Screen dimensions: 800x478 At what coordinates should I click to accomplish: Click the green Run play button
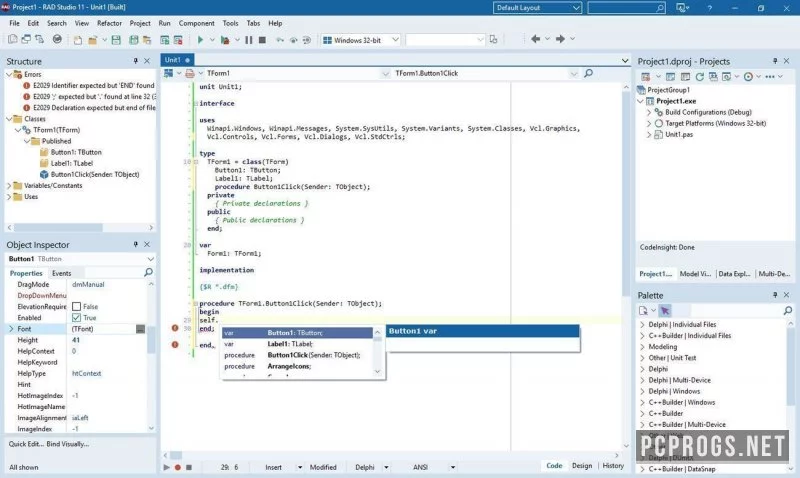200,40
